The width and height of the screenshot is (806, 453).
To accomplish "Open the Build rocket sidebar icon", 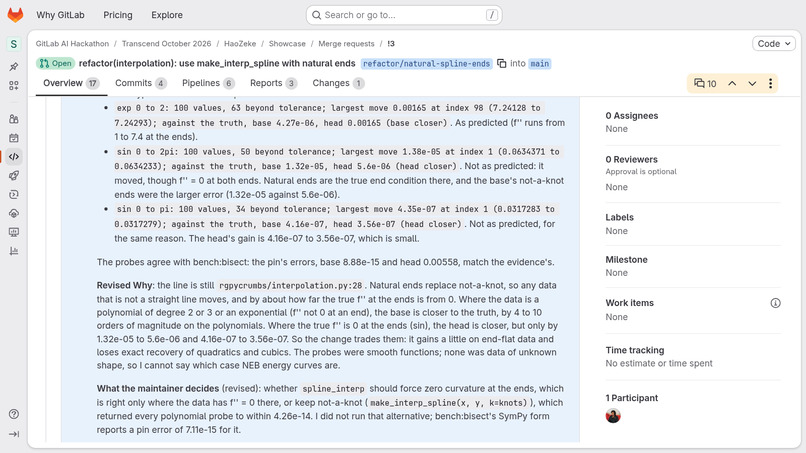I will pos(14,175).
